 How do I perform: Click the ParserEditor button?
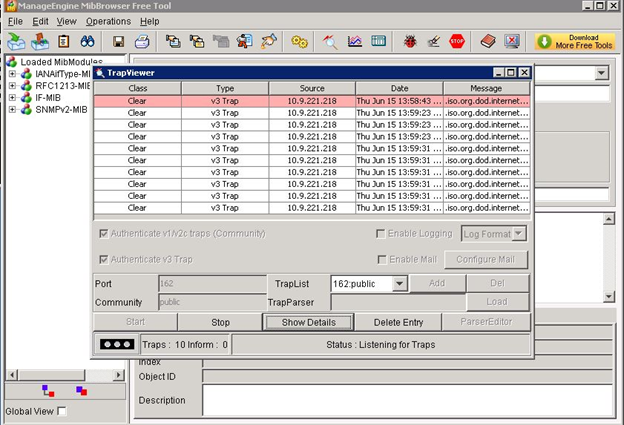(486, 322)
